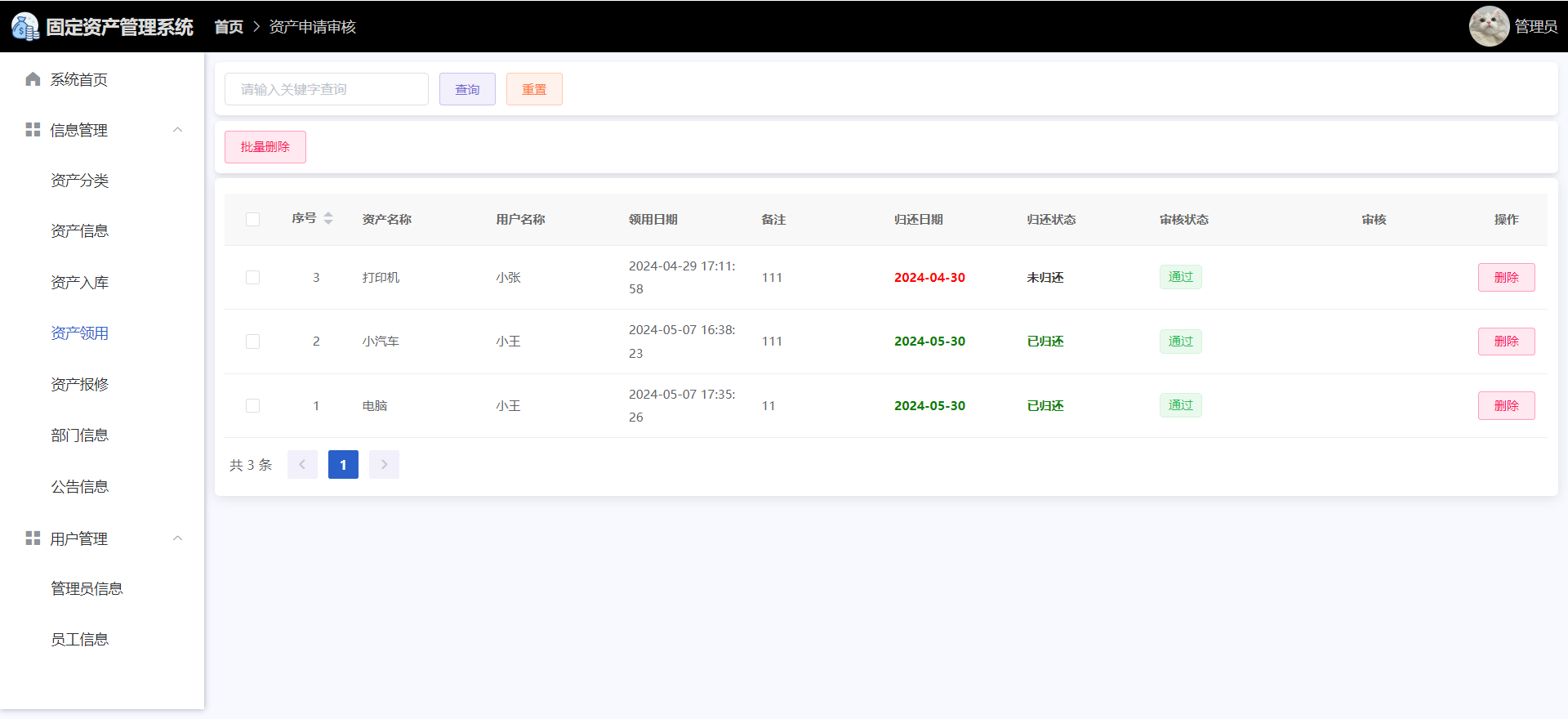Click the grid icon beside 信息管理

(33, 130)
